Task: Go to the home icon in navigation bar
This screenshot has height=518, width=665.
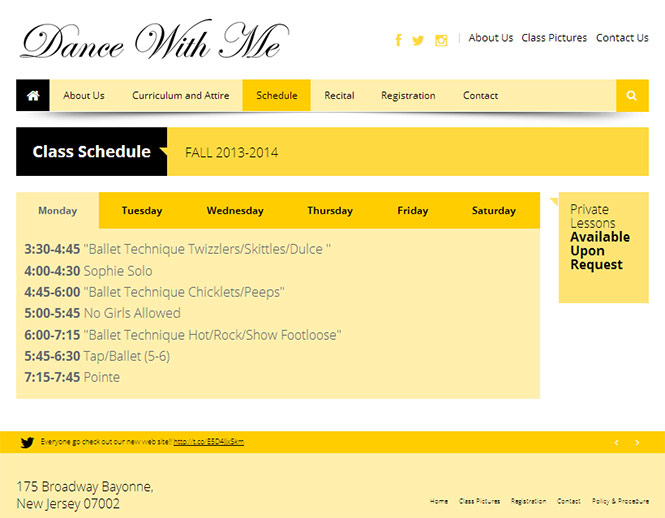Action: tap(33, 95)
